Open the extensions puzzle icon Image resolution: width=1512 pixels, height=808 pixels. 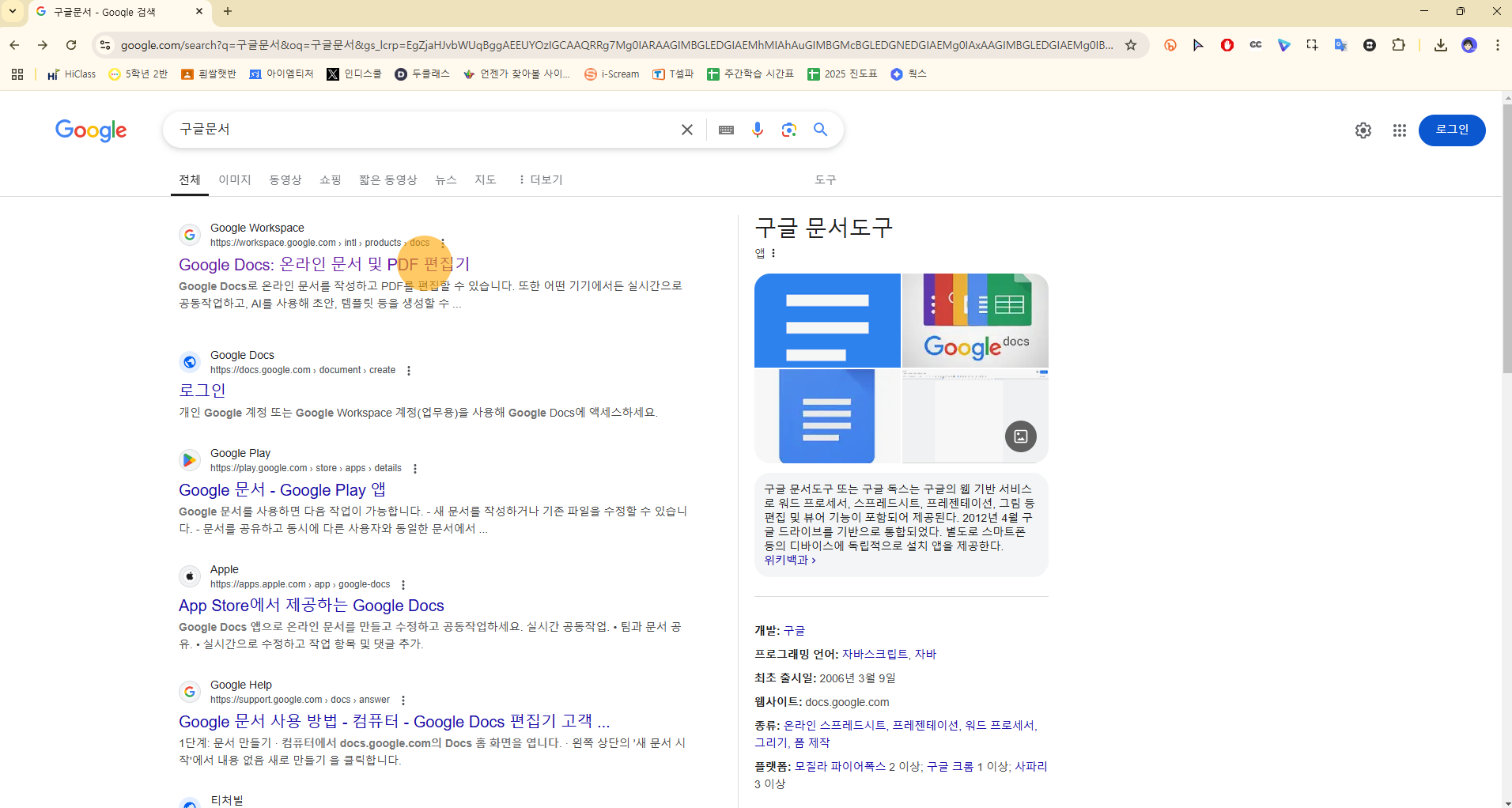[1398, 45]
